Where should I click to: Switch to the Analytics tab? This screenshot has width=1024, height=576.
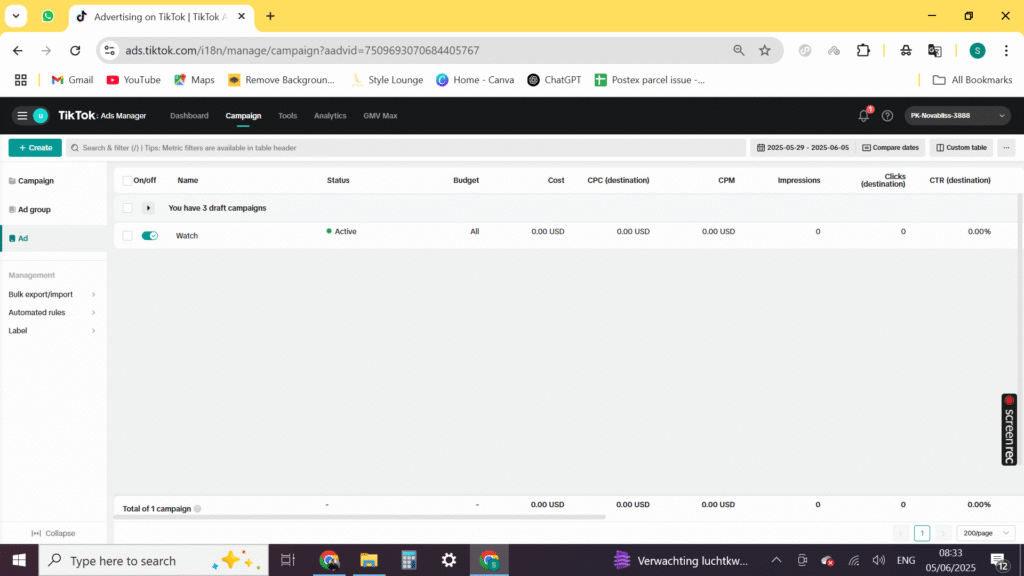coord(330,116)
